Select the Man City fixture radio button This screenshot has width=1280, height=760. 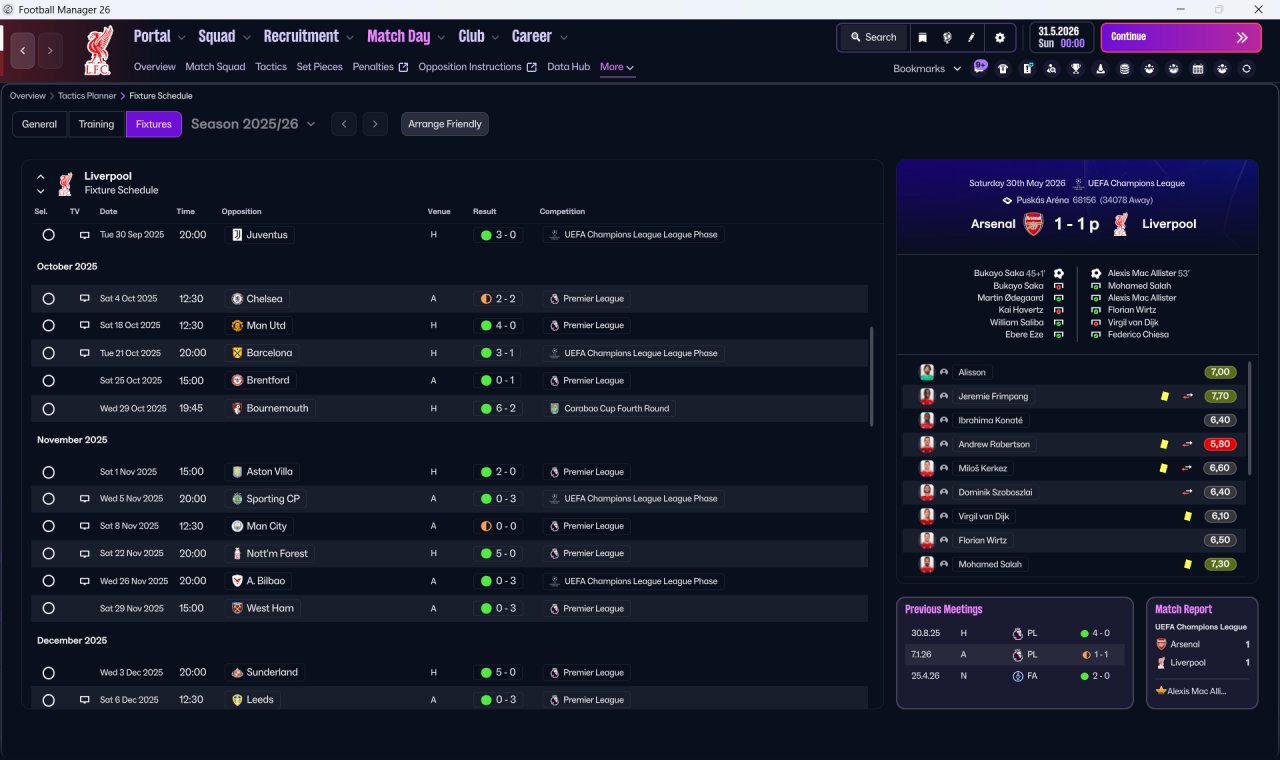pyautogui.click(x=48, y=526)
